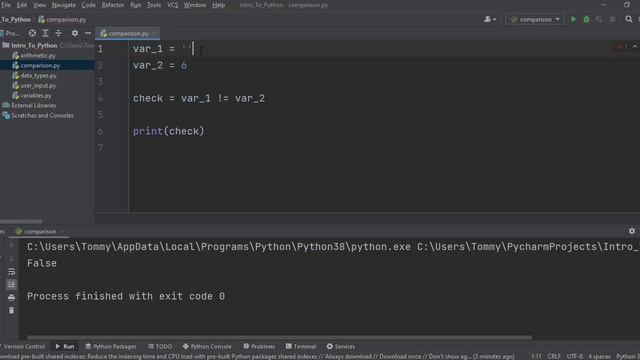The height and width of the screenshot is (360, 640).
Task: Click cursor position 1:11 in status bar
Action: click(536, 356)
